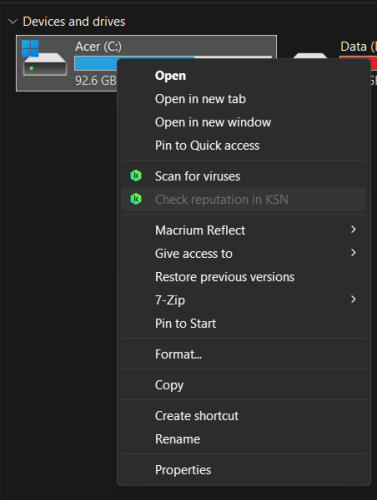The image size is (377, 500).
Task: Choose Restore previous versions
Action: [244, 277]
